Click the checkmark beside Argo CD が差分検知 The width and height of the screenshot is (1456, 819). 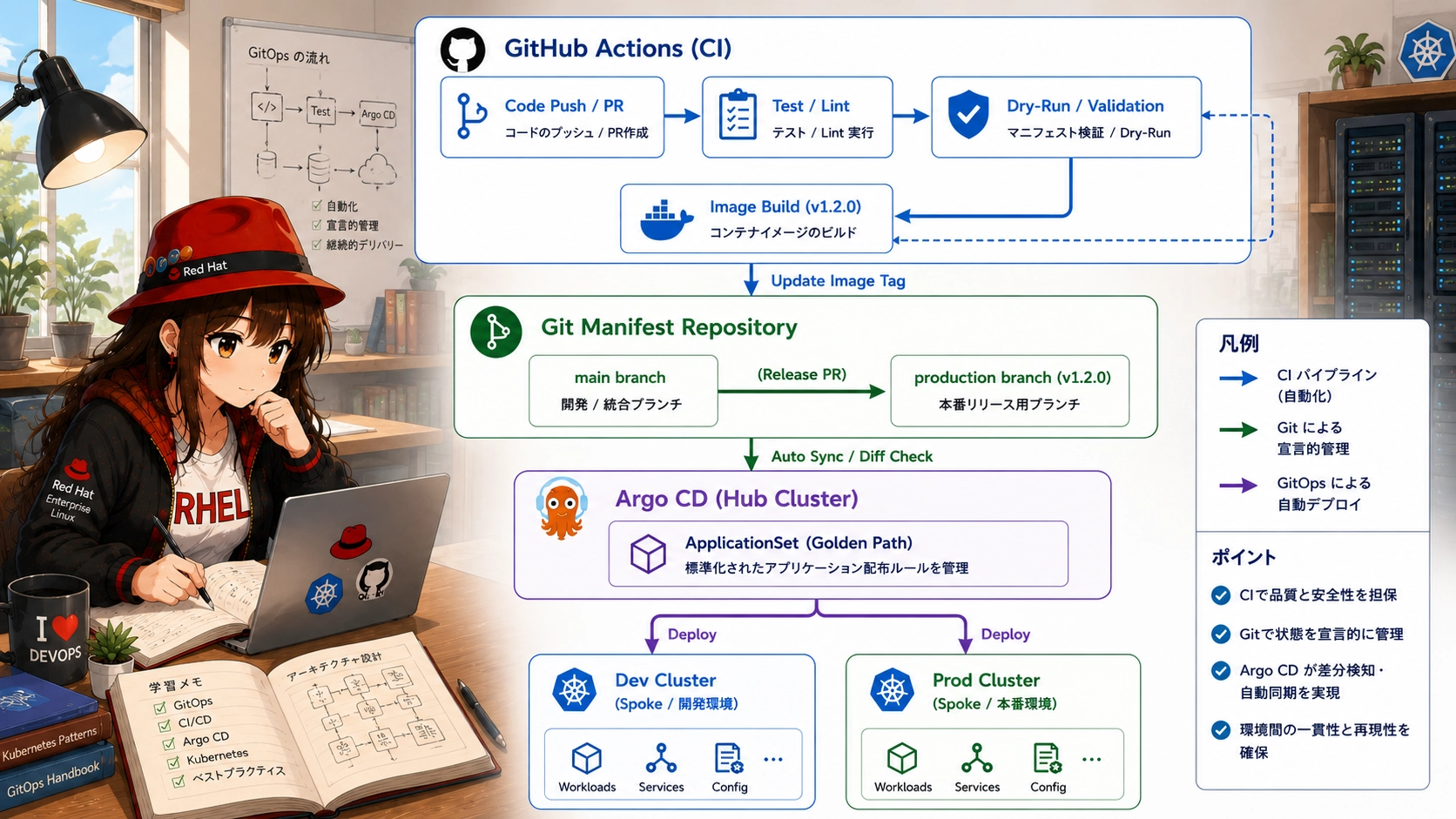tap(1221, 670)
